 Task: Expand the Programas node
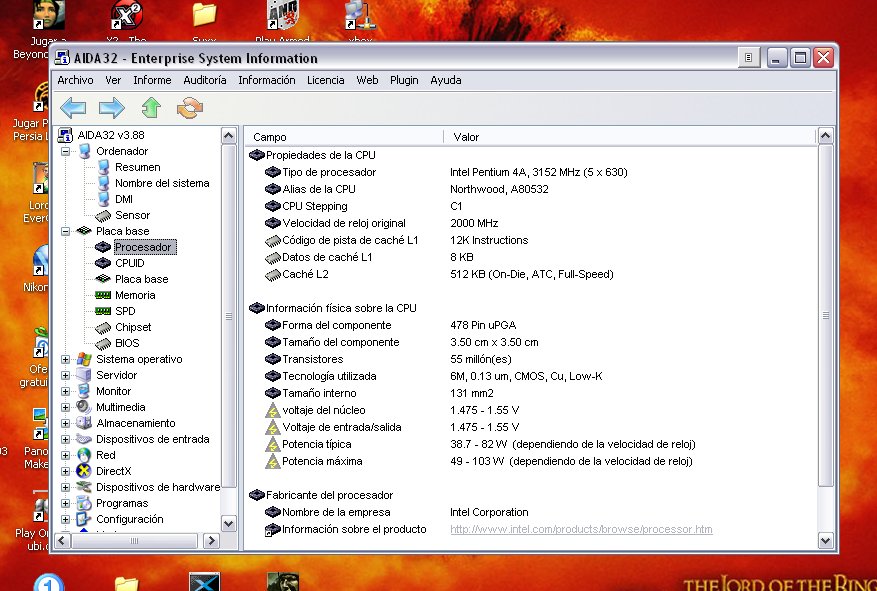pos(65,503)
